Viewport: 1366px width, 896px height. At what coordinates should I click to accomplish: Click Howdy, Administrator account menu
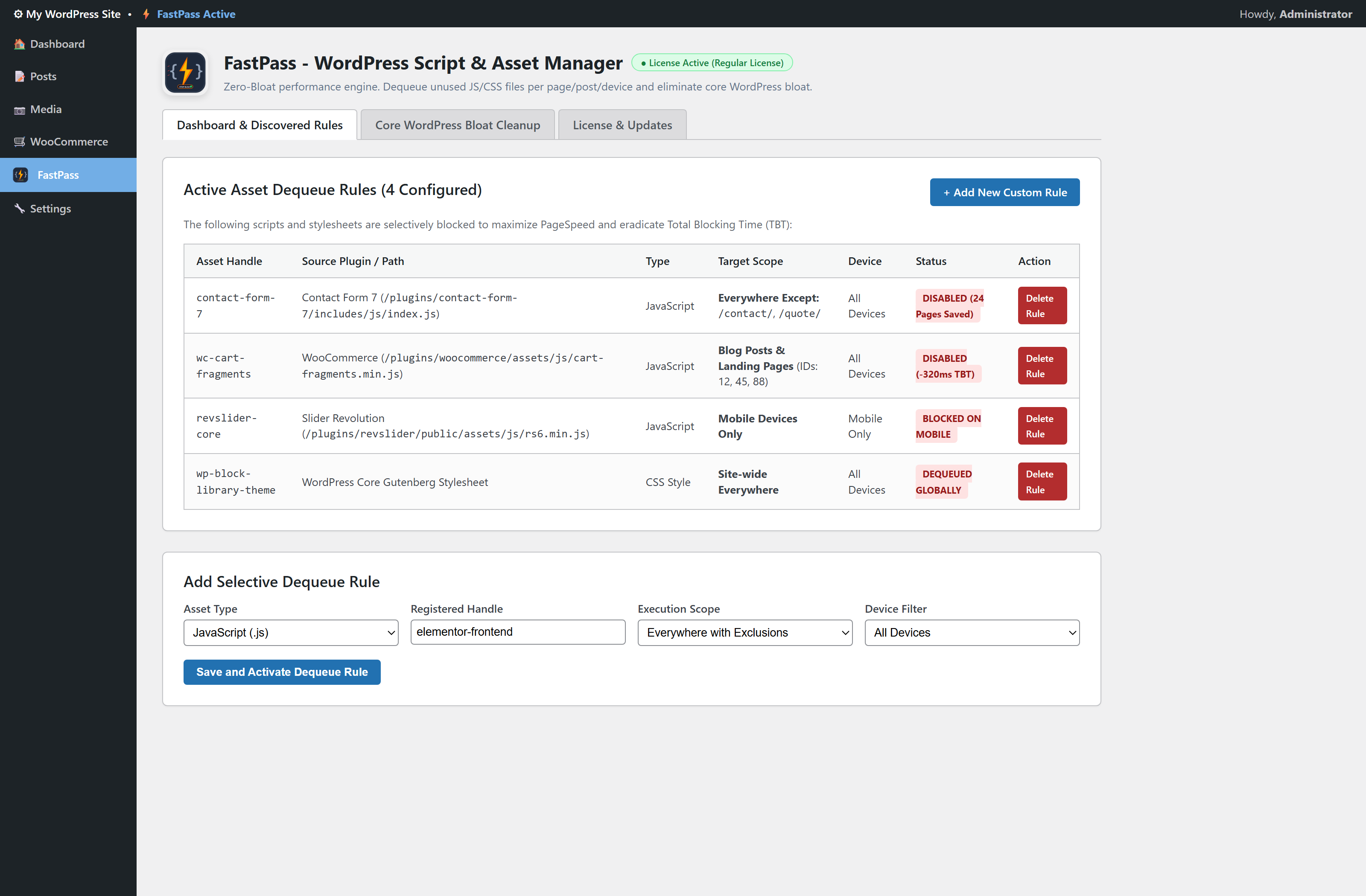[x=1296, y=14]
